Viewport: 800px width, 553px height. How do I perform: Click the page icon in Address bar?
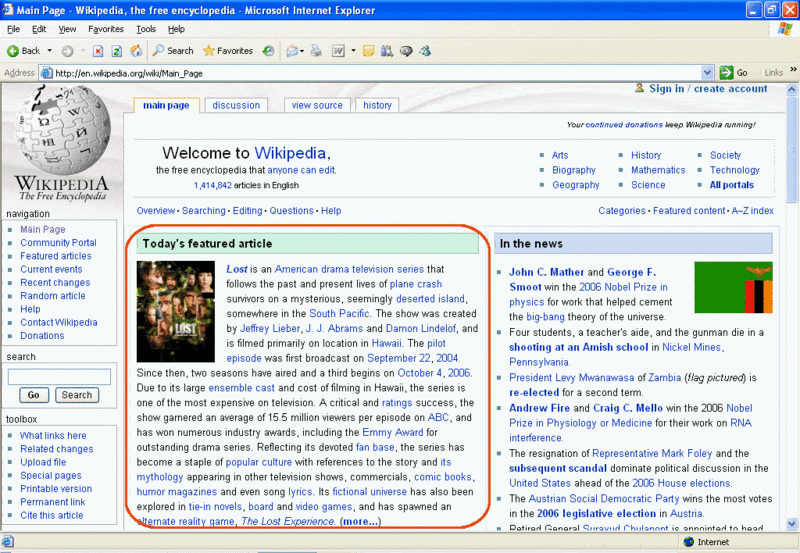tap(46, 73)
